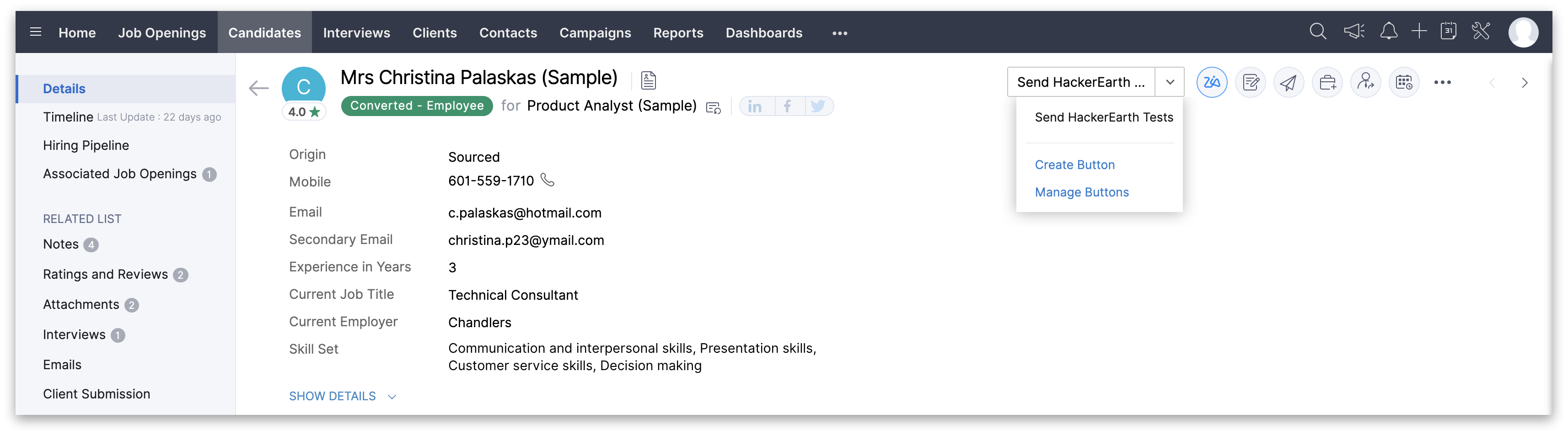1568x435 pixels.
Task: Click the LinkedIn social profile icon
Action: tap(755, 106)
